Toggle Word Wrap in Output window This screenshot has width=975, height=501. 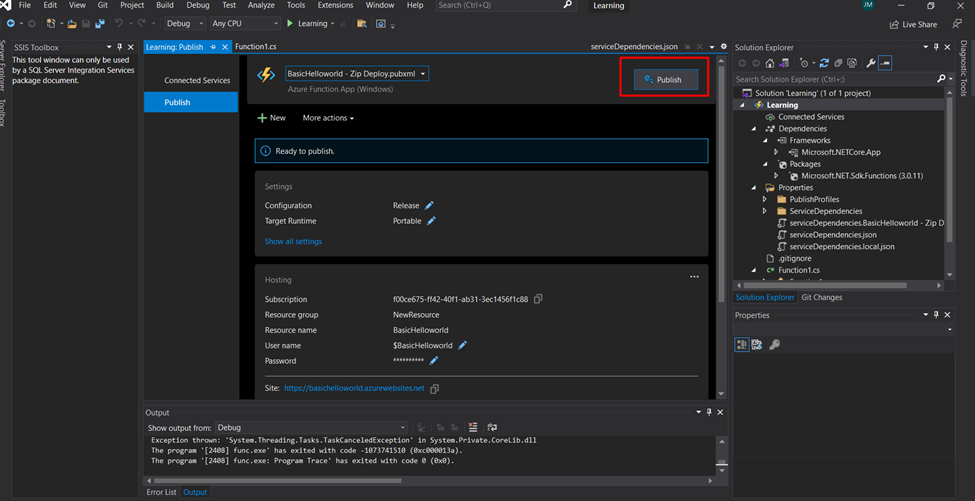(492, 427)
